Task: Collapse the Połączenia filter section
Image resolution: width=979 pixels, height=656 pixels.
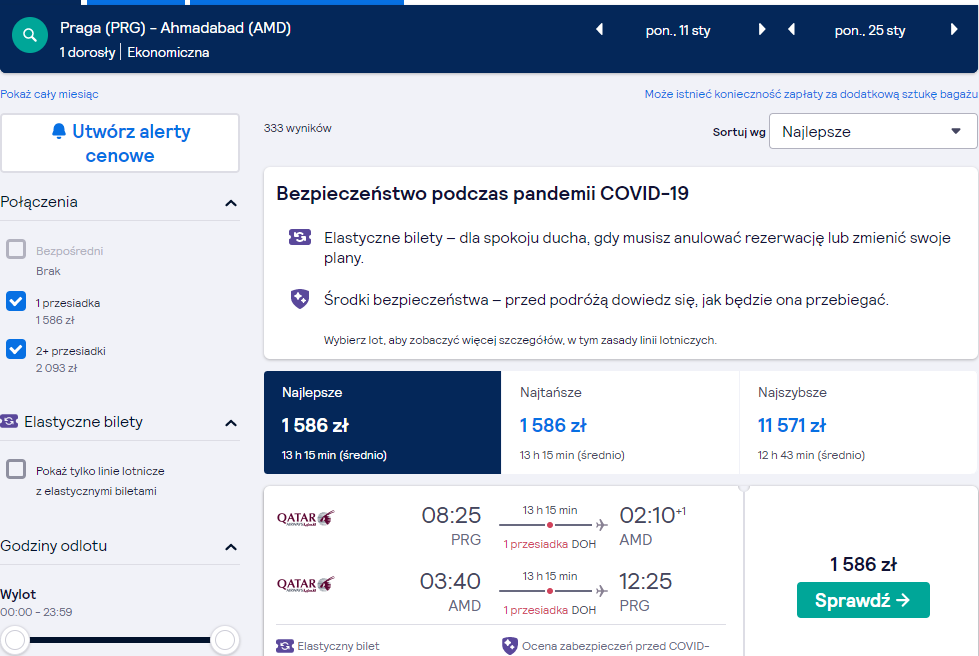Action: click(x=230, y=203)
